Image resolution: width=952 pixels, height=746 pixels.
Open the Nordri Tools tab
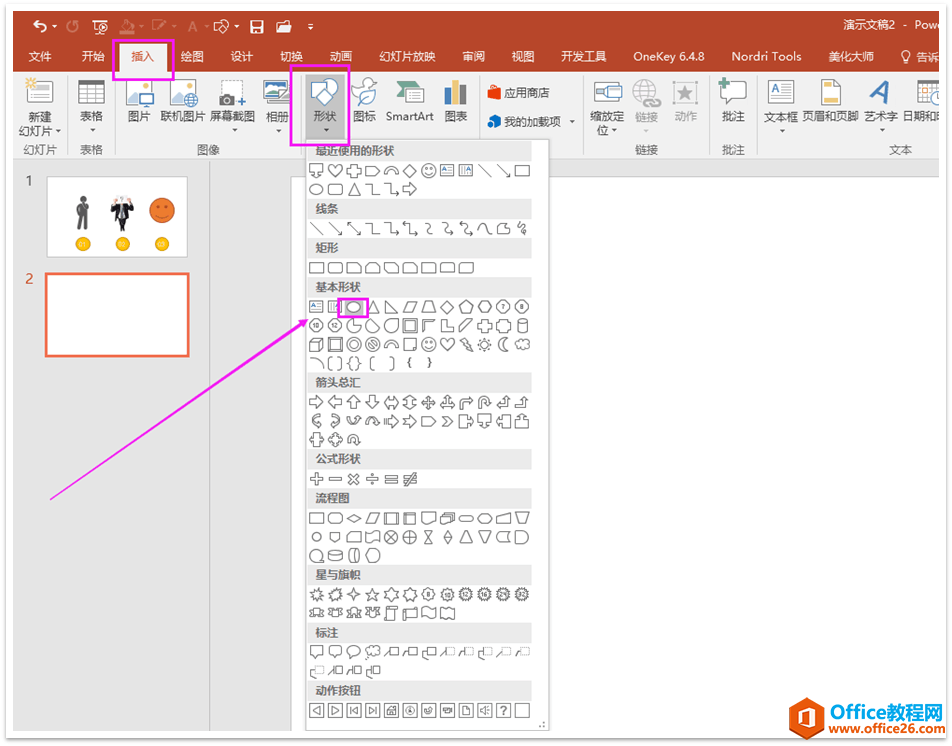point(766,56)
